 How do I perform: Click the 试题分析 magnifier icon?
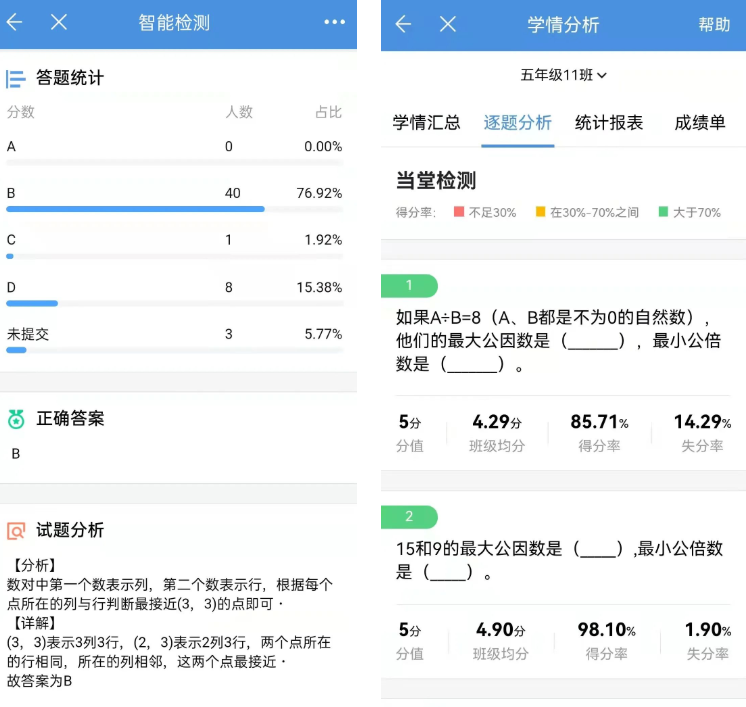16,531
